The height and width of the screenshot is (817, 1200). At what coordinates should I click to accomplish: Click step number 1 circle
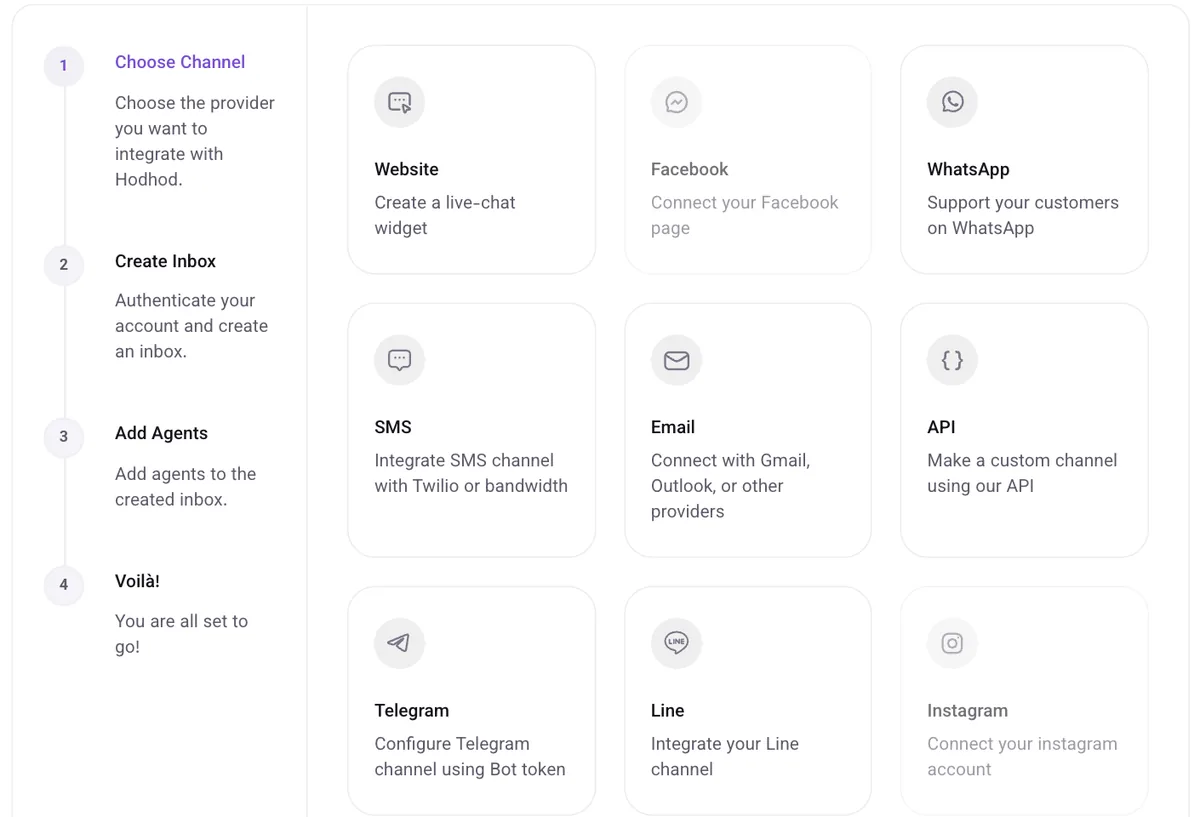coord(64,66)
